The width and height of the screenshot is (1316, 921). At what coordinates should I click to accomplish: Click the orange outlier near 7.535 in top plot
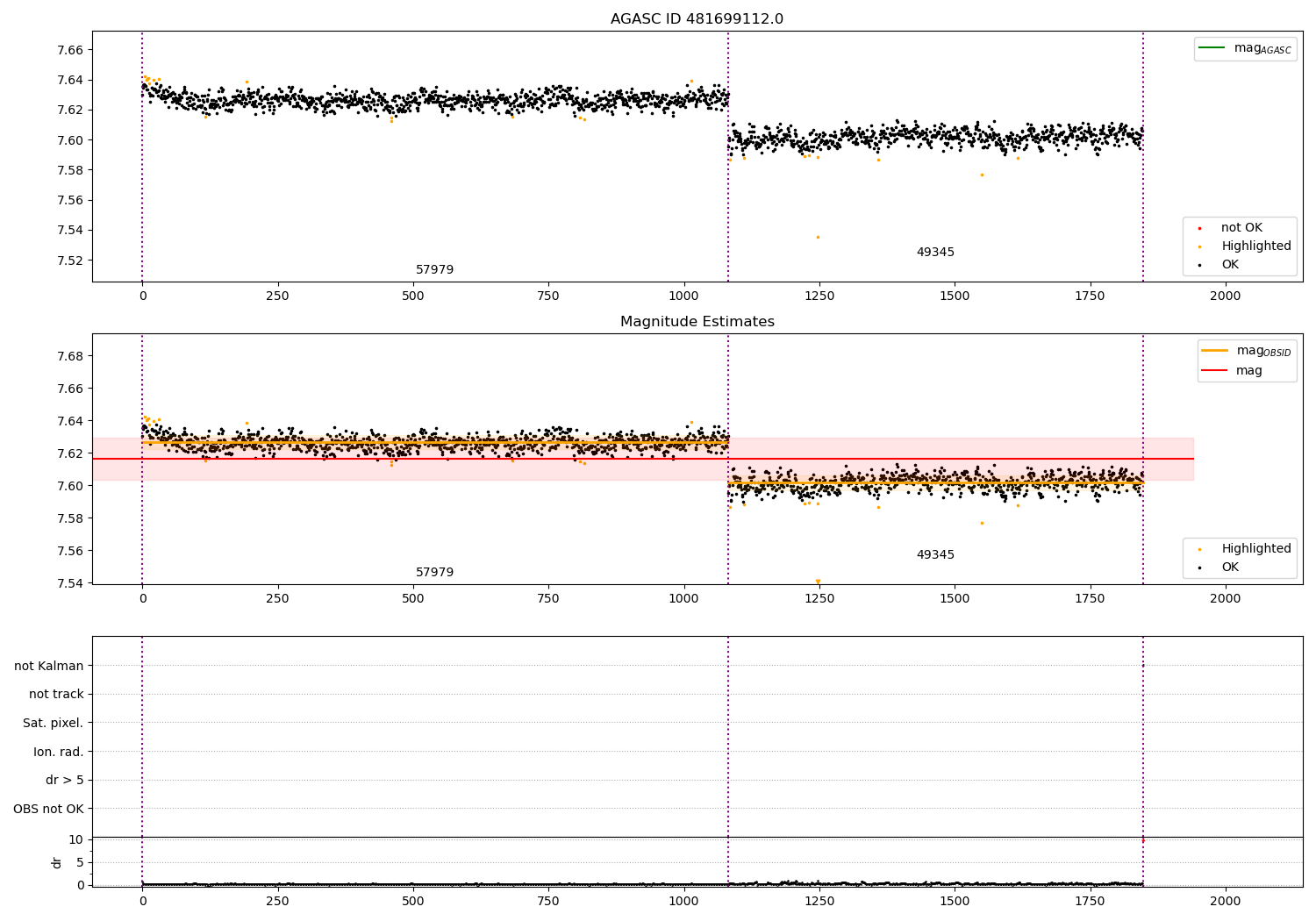point(818,237)
